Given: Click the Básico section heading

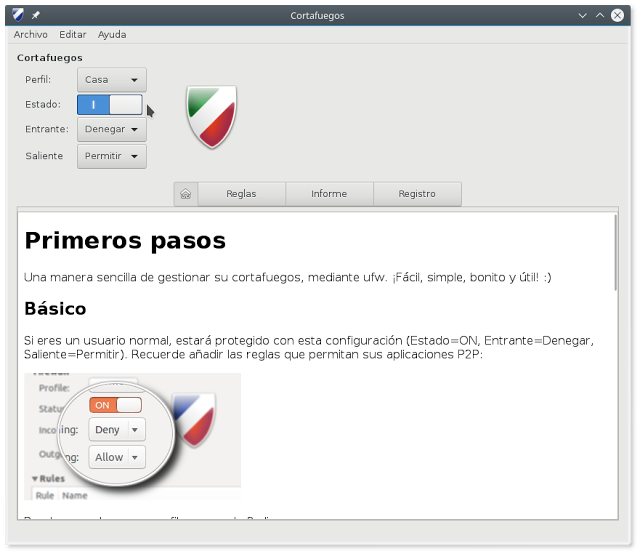Looking at the screenshot, I should 55,309.
